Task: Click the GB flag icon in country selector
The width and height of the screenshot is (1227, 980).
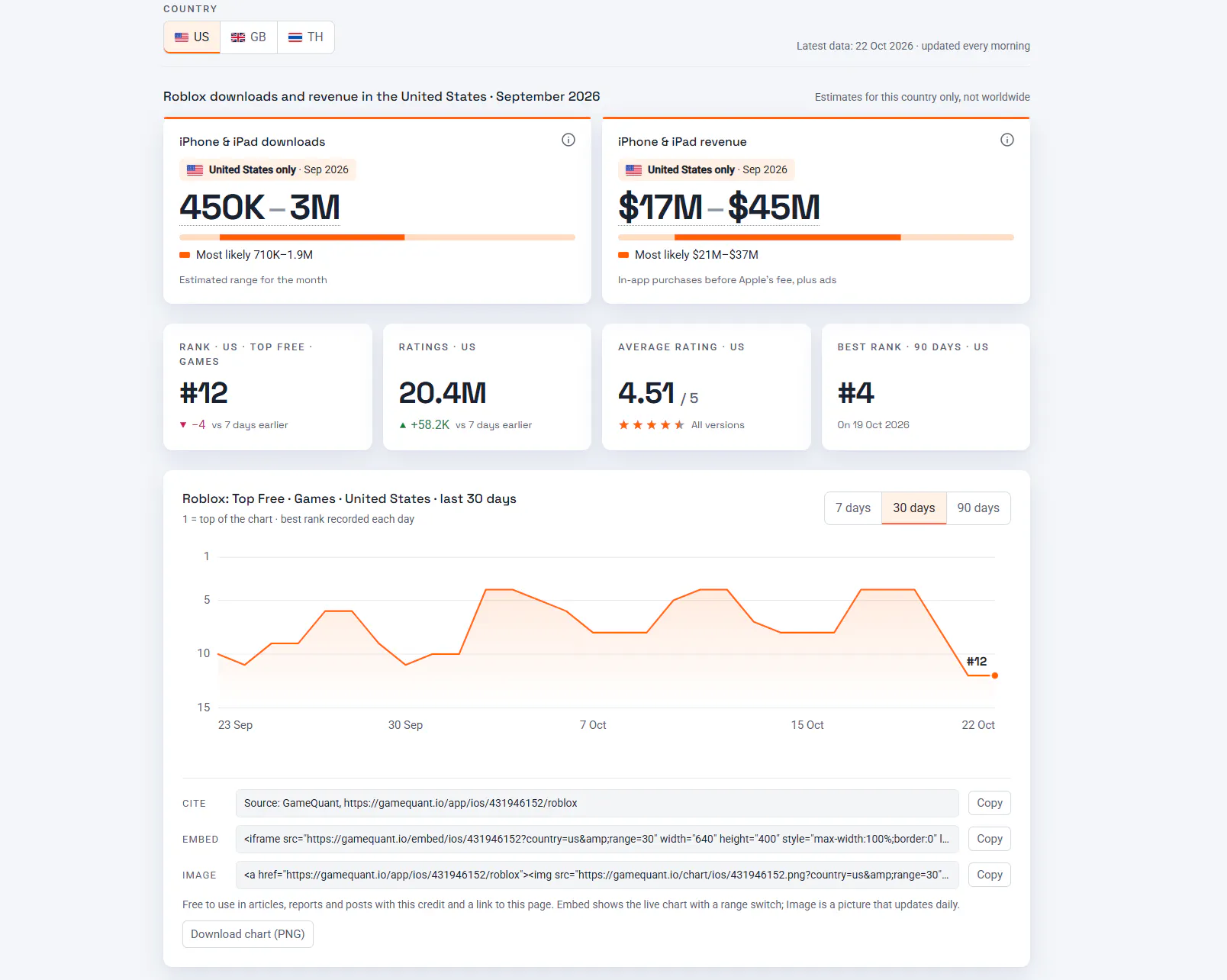Action: (x=238, y=37)
